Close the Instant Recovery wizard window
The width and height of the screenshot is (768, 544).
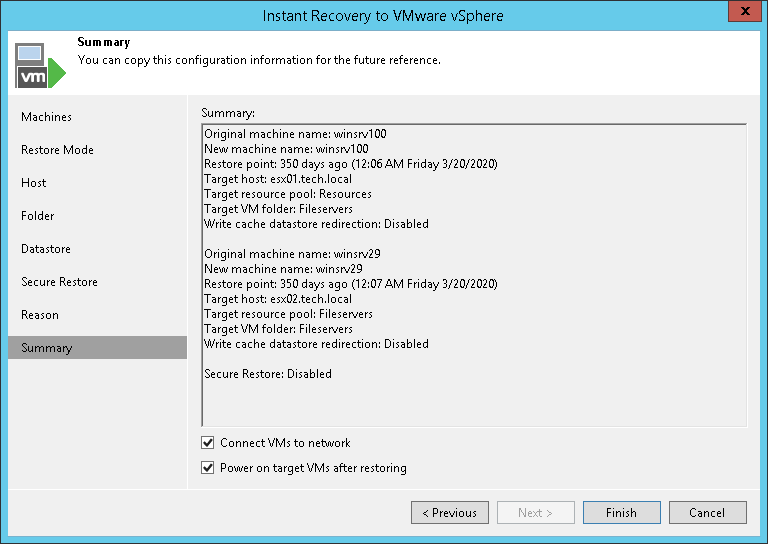[x=742, y=15]
